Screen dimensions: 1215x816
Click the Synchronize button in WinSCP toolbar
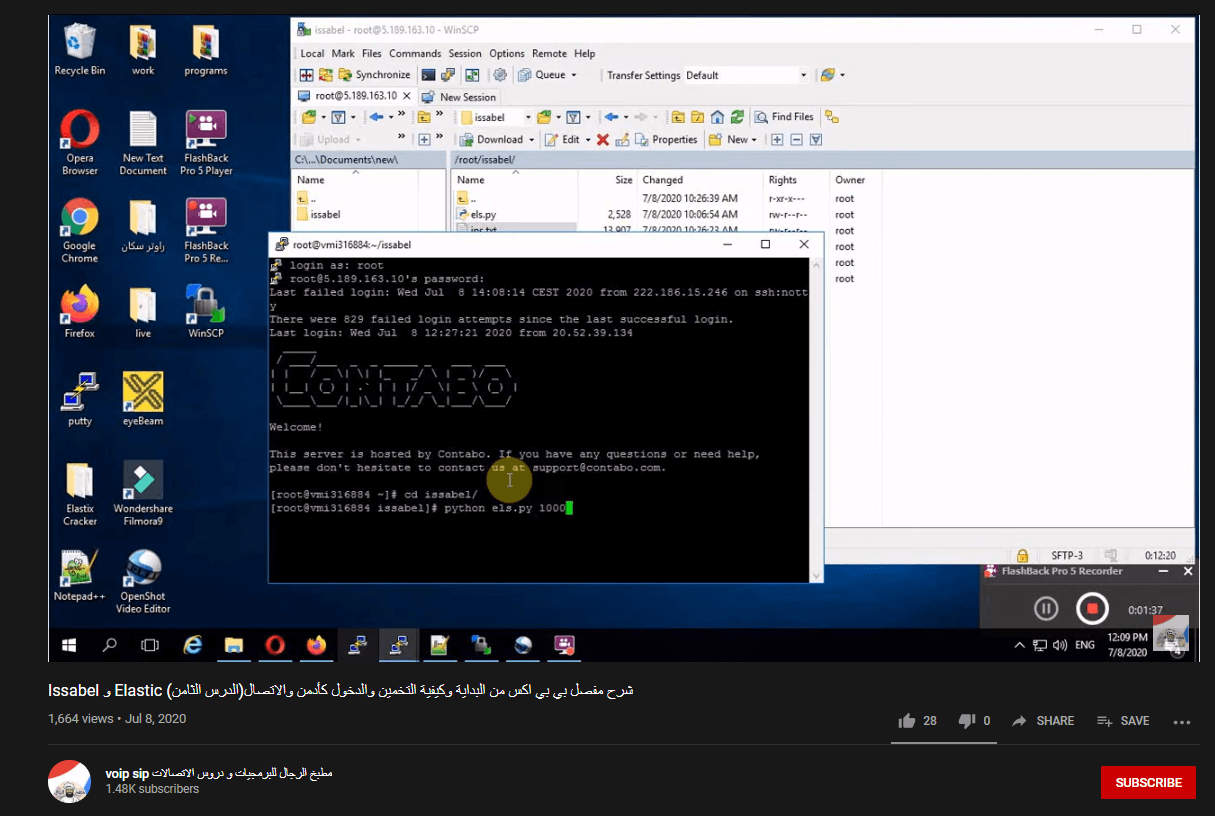point(374,75)
